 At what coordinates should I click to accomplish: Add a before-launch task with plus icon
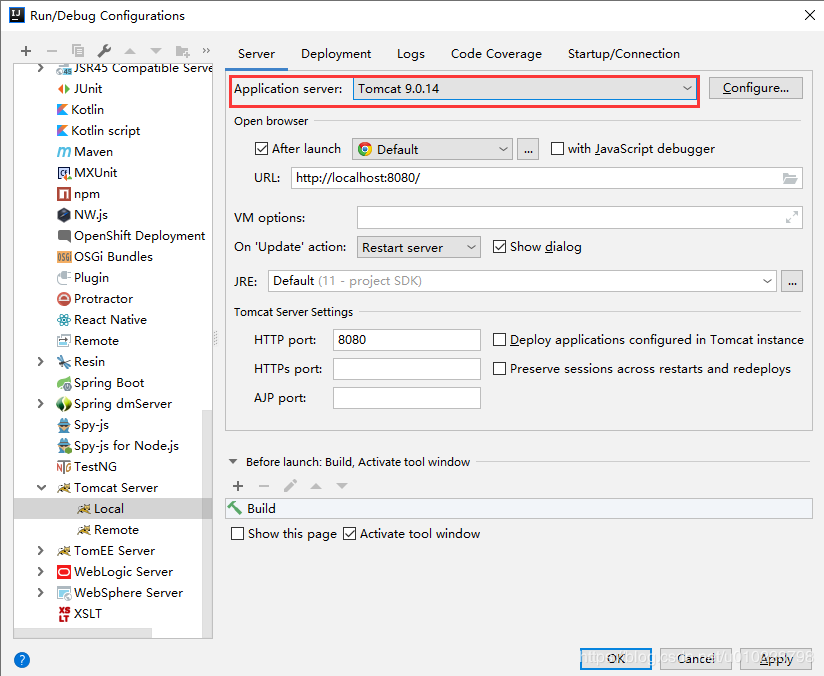tap(238, 486)
